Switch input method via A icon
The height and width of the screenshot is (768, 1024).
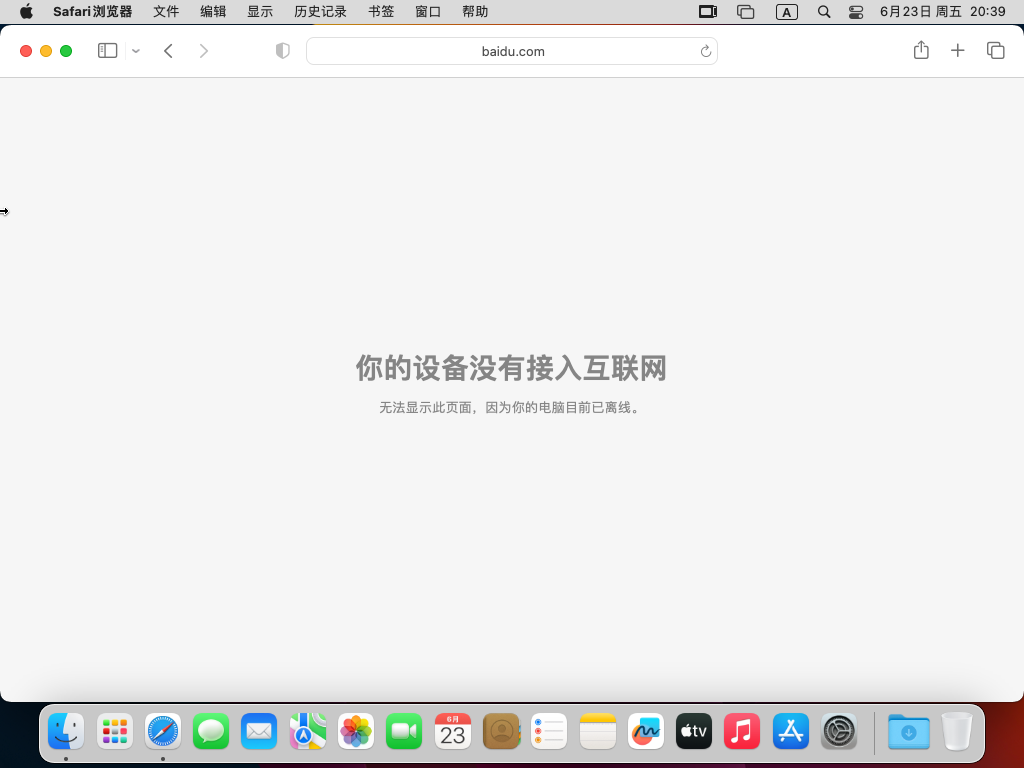point(787,12)
